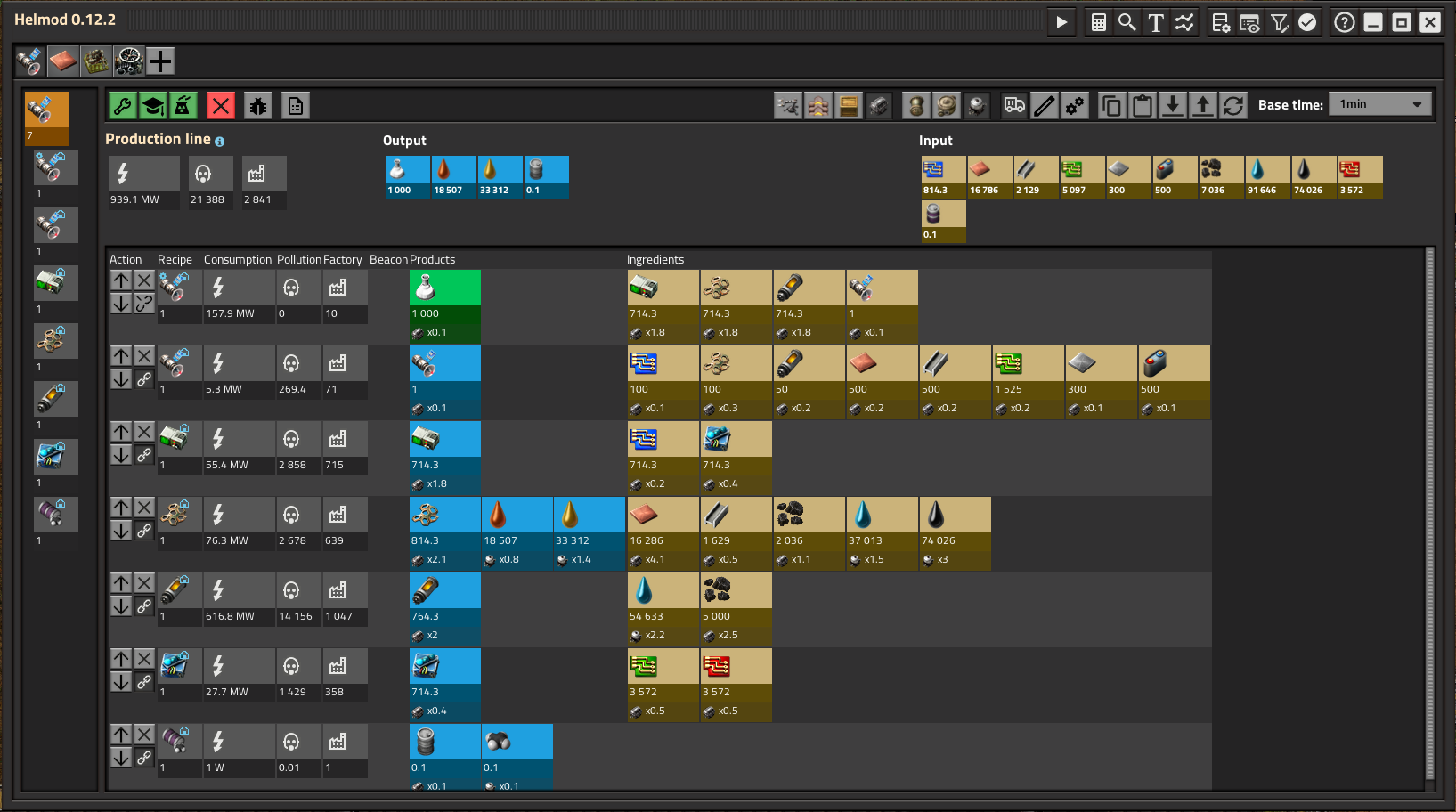Select the solar panel equipment block in sidebar
This screenshot has width=1456, height=812.
pos(56,283)
